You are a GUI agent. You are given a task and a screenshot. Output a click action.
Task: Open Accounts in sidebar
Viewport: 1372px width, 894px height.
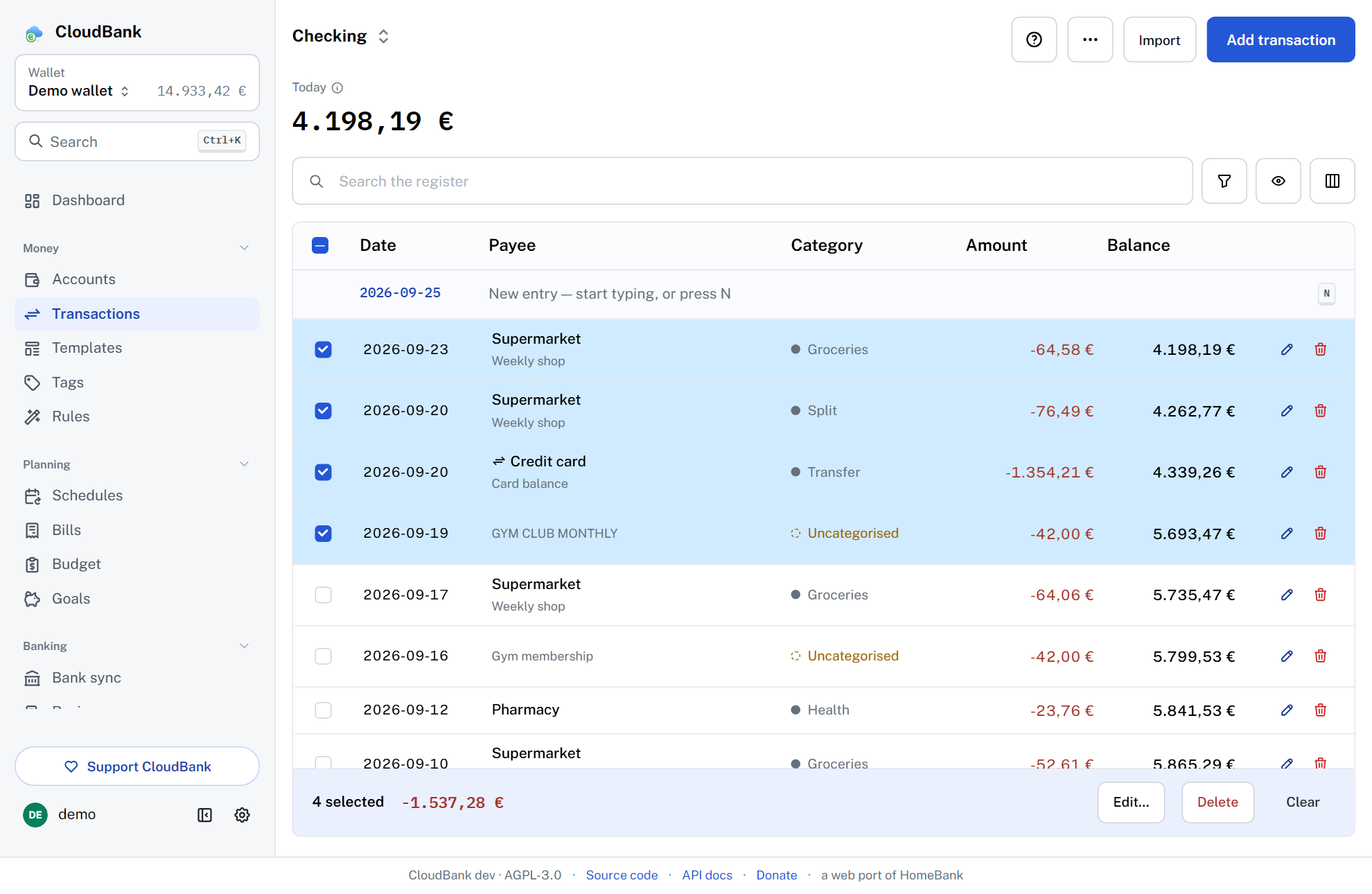[137, 279]
